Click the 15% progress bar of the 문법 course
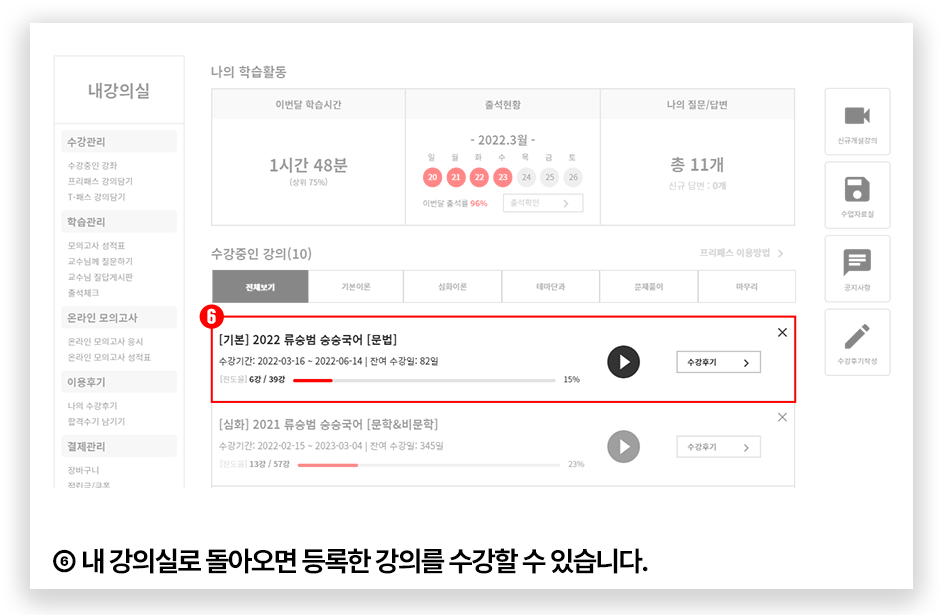Viewport: 944px width, 615px height. click(x=424, y=380)
